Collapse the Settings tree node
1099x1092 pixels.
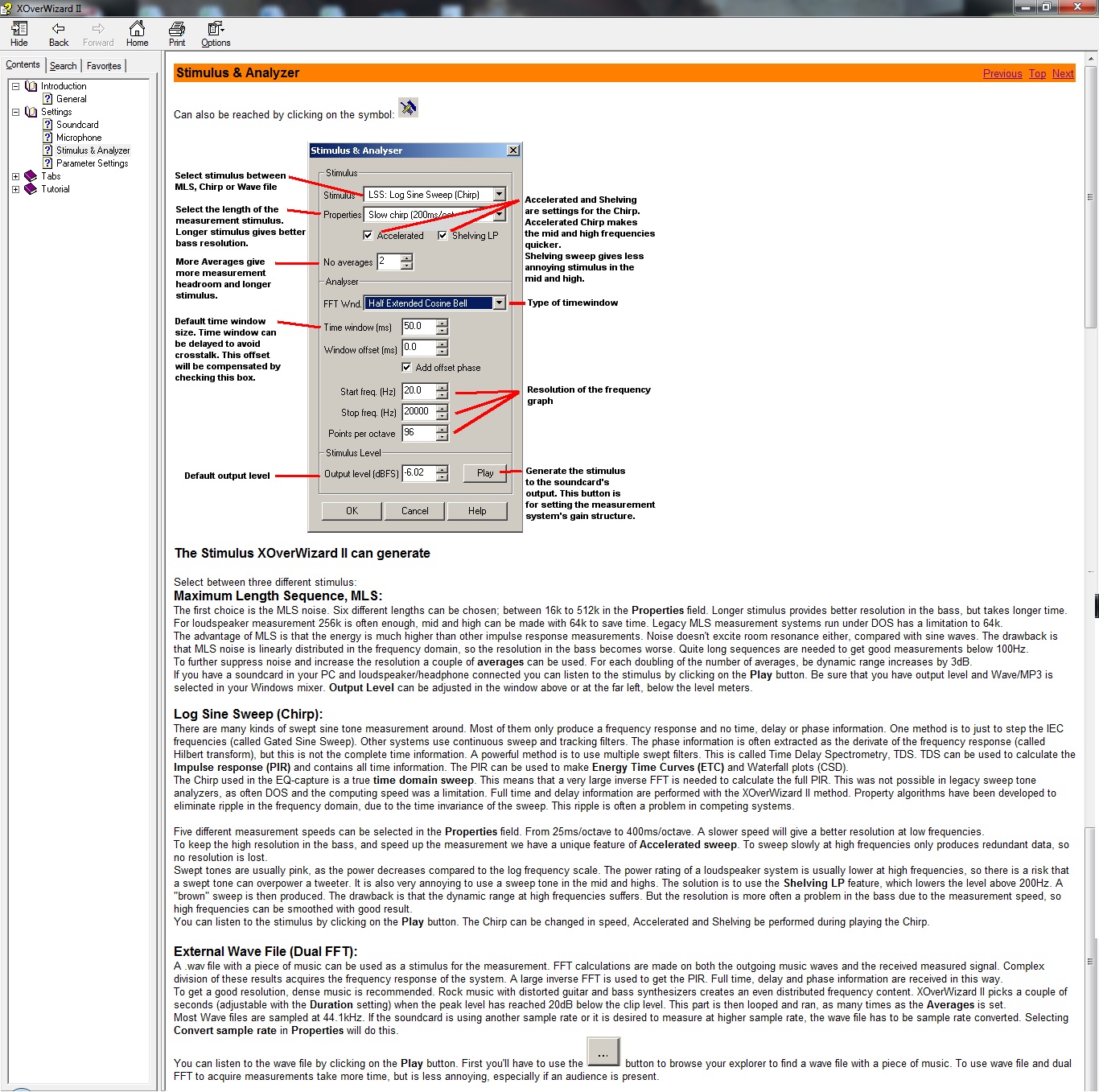coord(15,112)
